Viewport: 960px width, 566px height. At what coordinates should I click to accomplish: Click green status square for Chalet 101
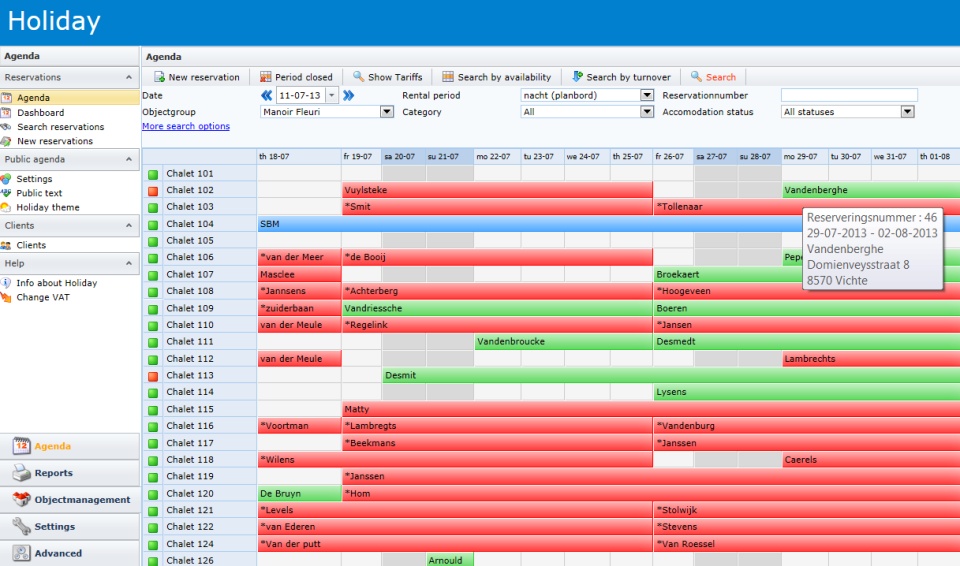coord(153,174)
